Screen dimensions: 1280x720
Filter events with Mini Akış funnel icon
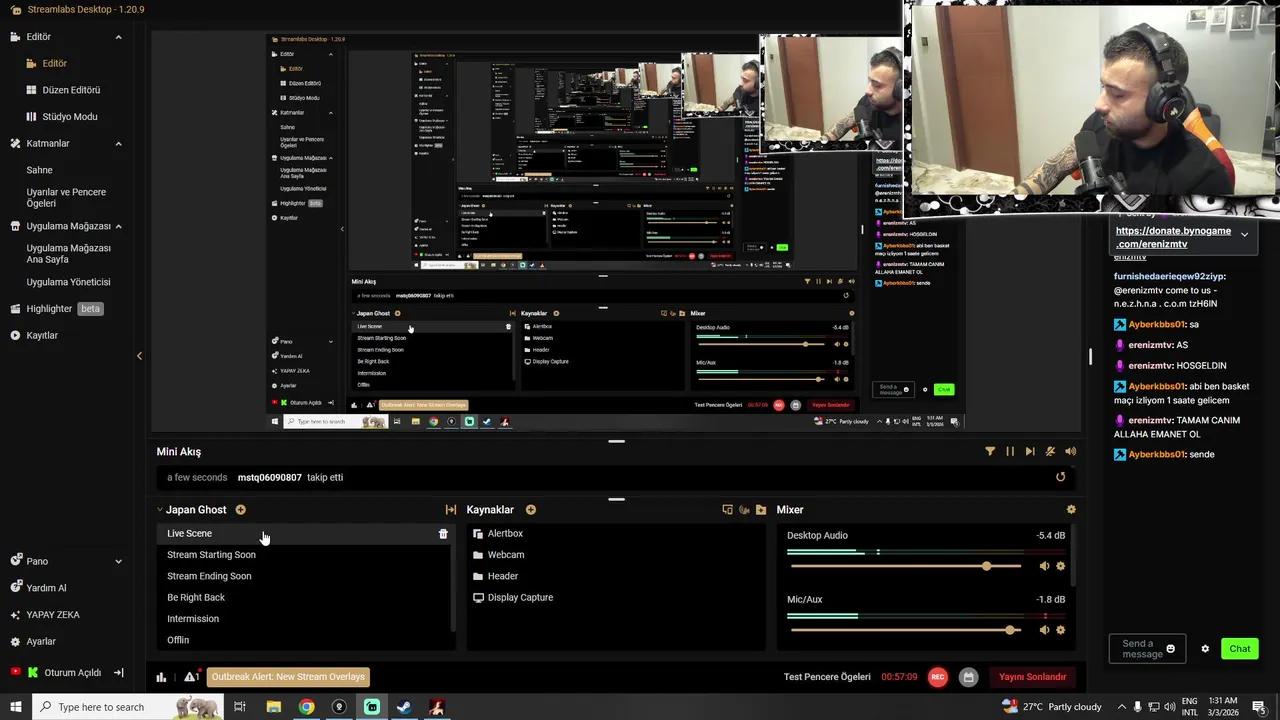tap(990, 452)
